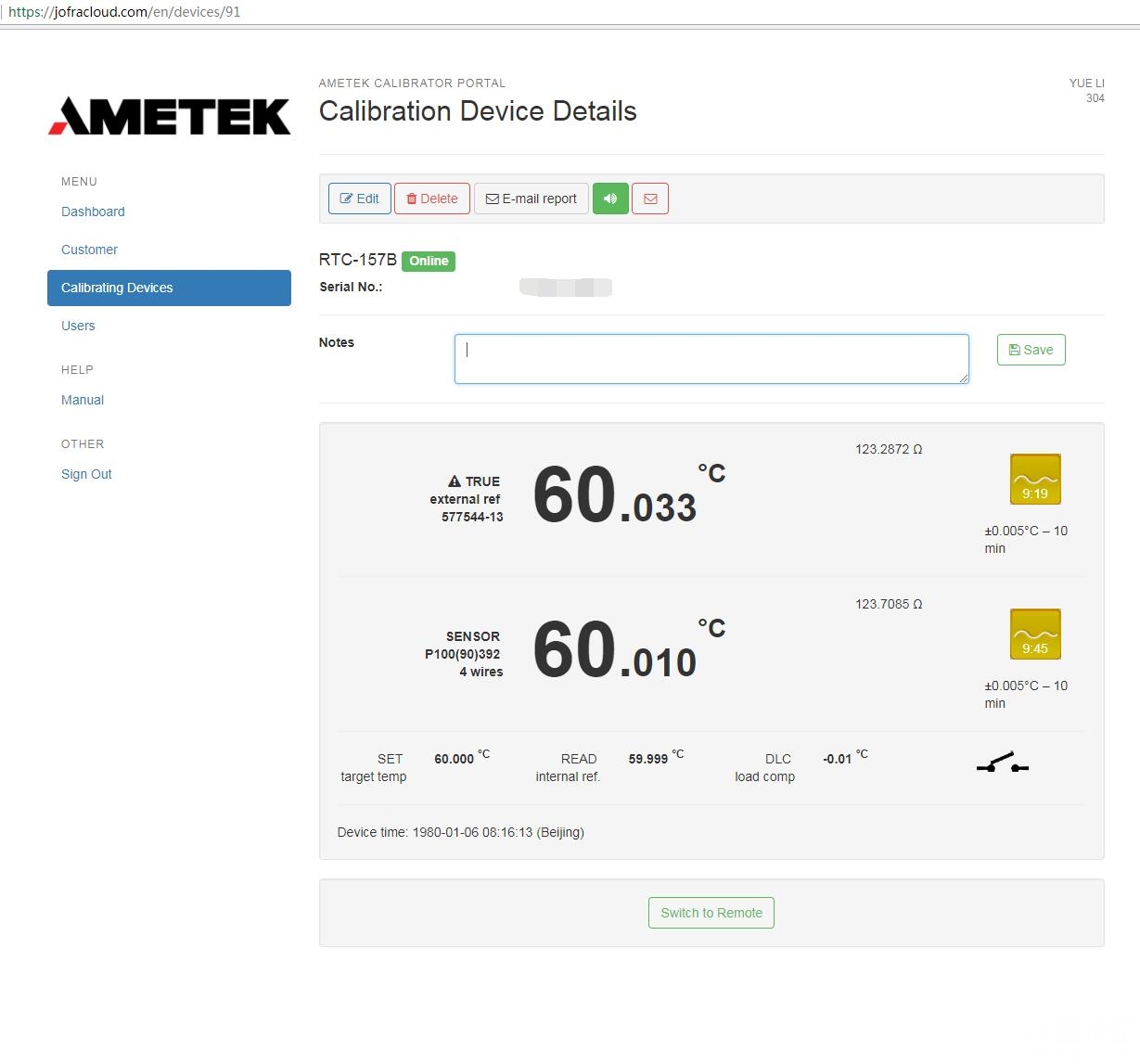This screenshot has height=1064, width=1140.
Task: Click the RTC-157B device name
Action: click(x=358, y=260)
